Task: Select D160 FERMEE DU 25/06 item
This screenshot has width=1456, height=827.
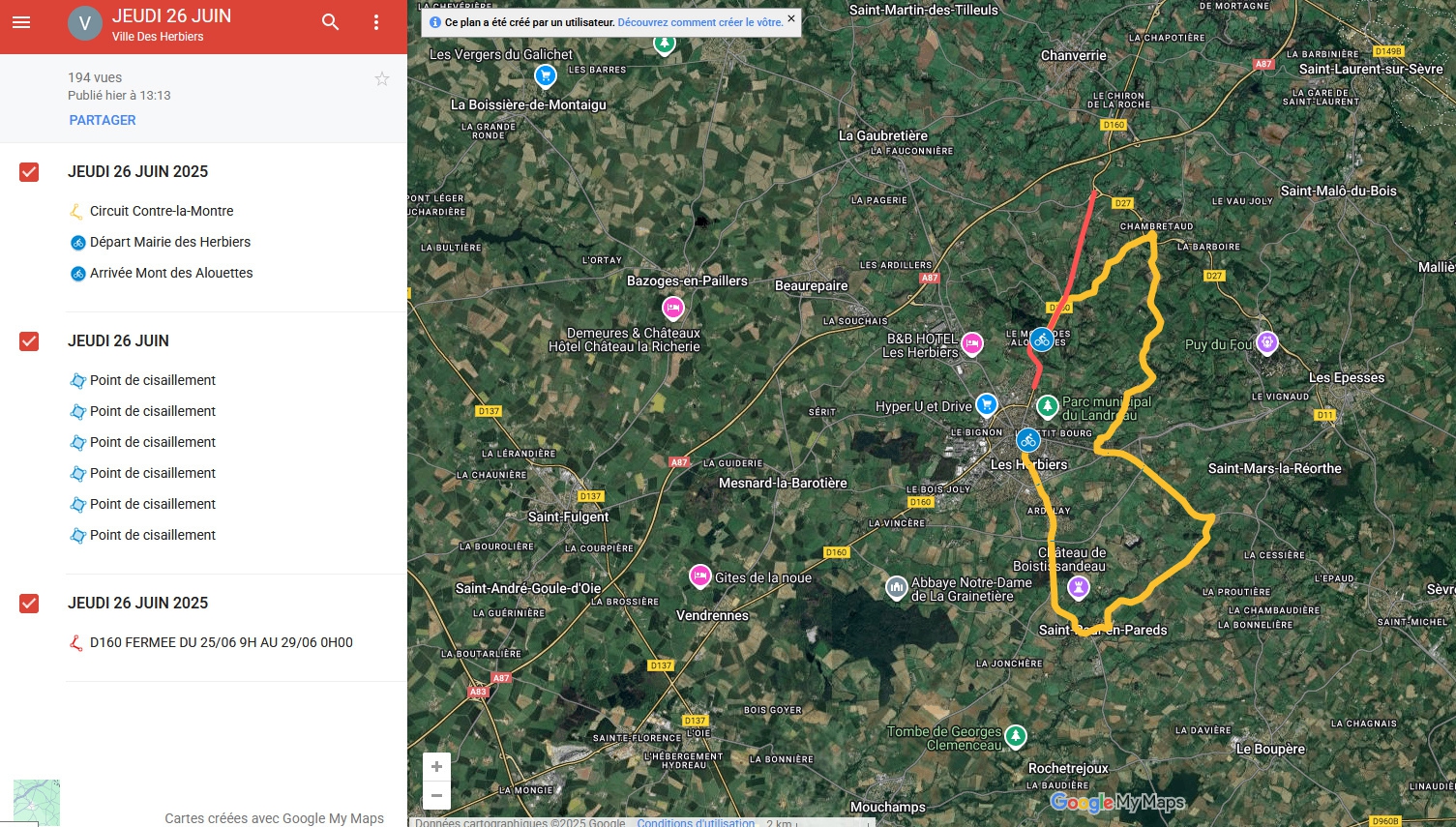Action: [222, 642]
